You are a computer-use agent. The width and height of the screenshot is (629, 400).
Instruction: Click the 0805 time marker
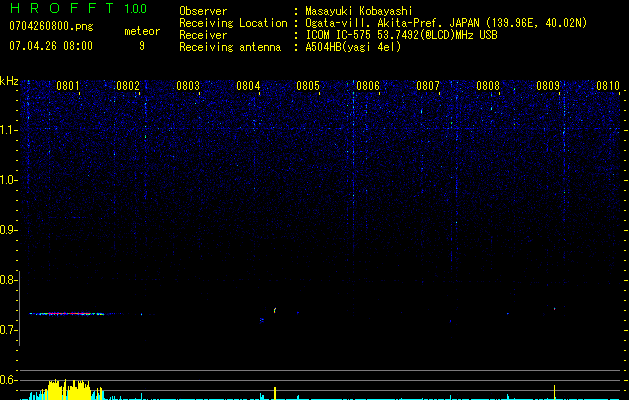click(308, 86)
